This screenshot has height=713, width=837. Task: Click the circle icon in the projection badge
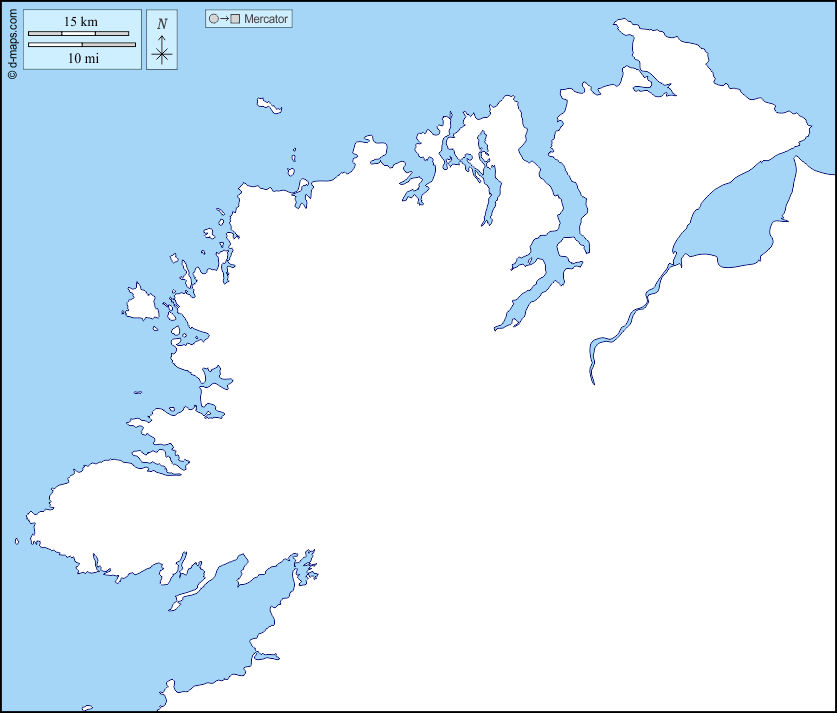[213, 19]
